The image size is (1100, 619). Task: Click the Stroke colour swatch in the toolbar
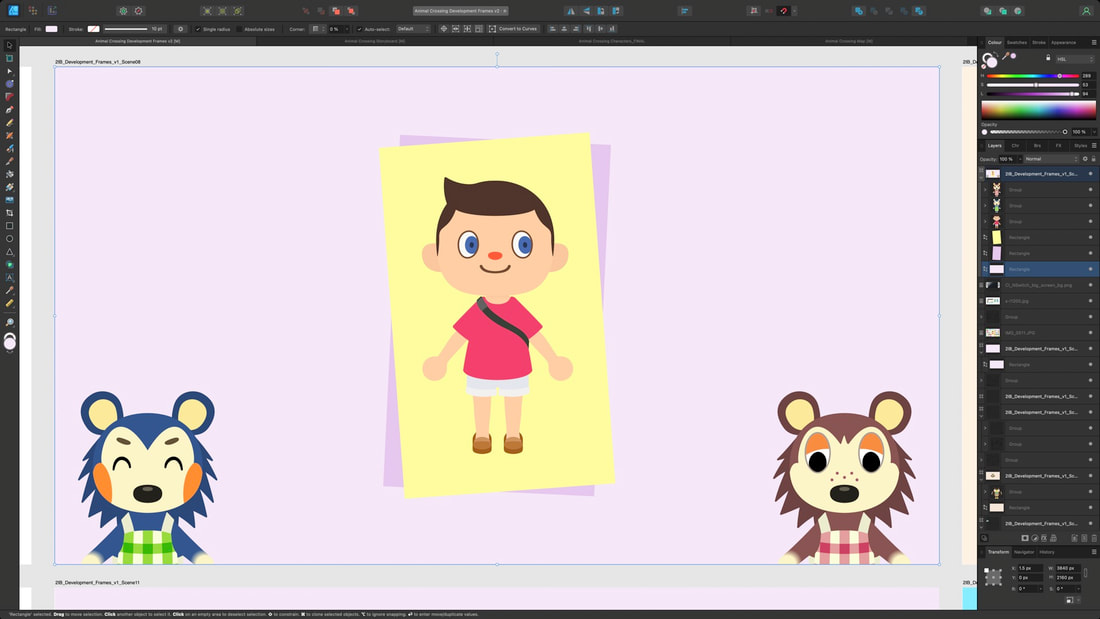(x=93, y=29)
